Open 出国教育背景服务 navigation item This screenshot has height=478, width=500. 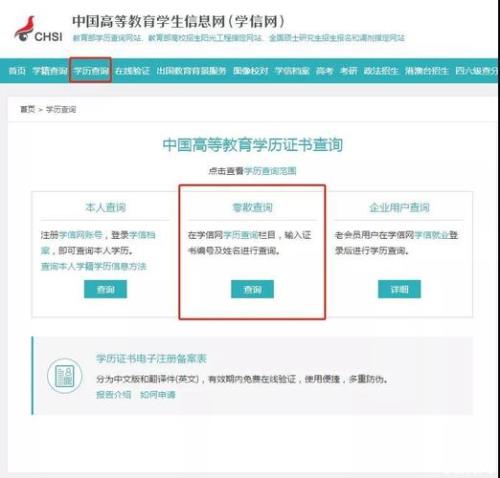191,71
